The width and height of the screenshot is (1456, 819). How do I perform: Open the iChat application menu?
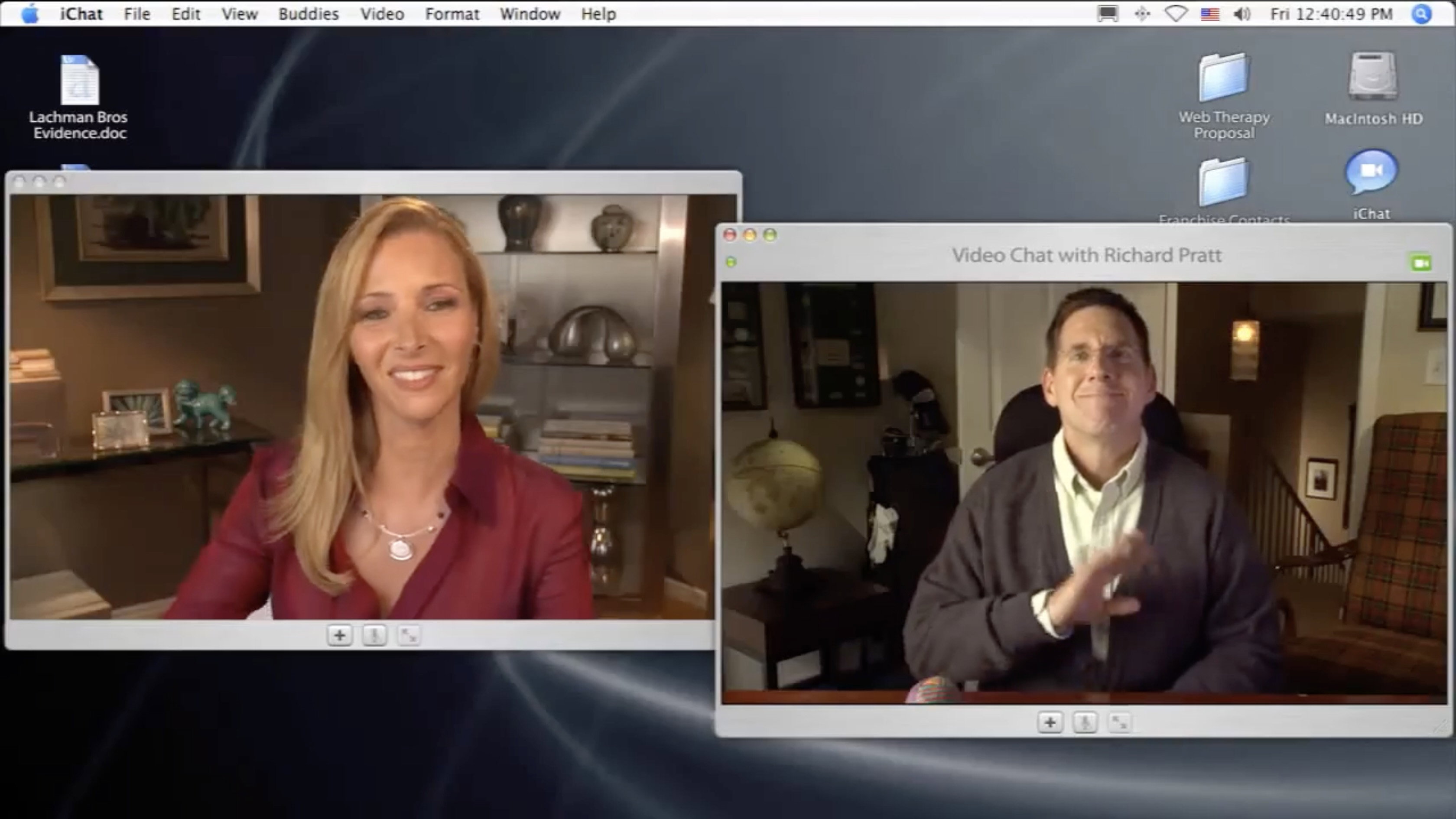[81, 13]
